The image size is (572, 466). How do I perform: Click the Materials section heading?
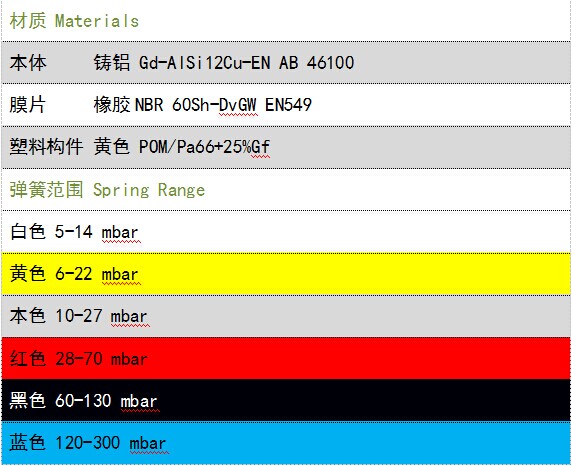pos(74,21)
